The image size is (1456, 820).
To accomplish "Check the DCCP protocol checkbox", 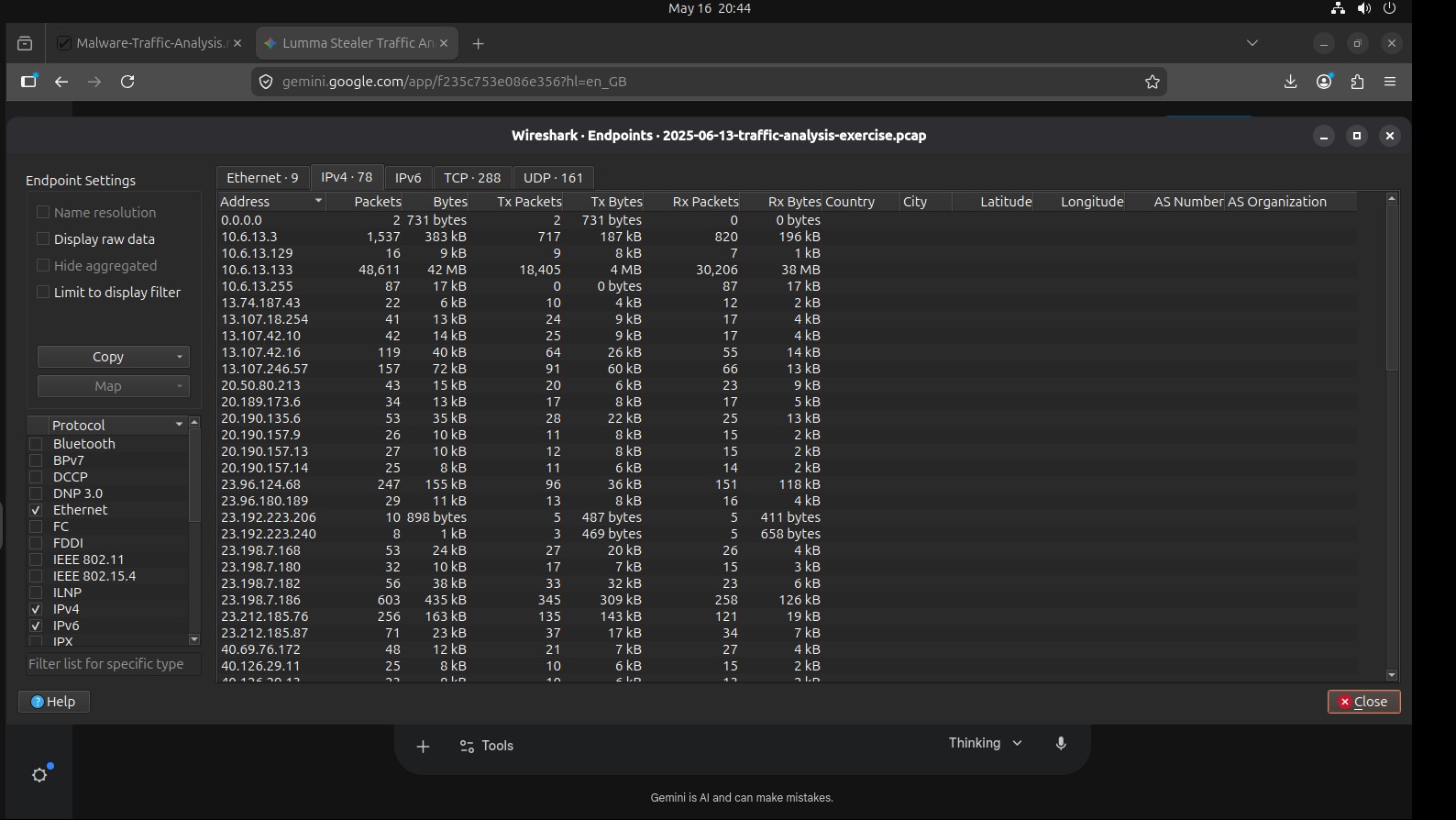I will (x=37, y=477).
